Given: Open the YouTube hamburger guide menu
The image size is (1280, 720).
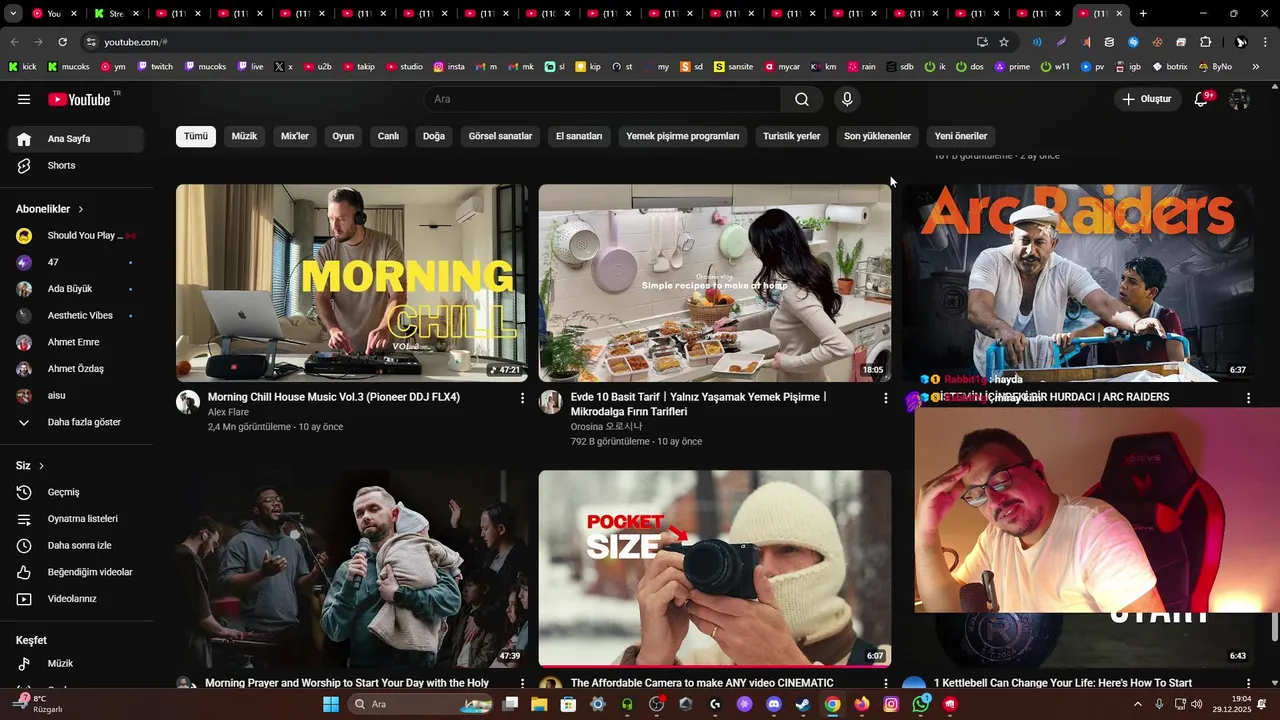Looking at the screenshot, I should click(x=24, y=99).
